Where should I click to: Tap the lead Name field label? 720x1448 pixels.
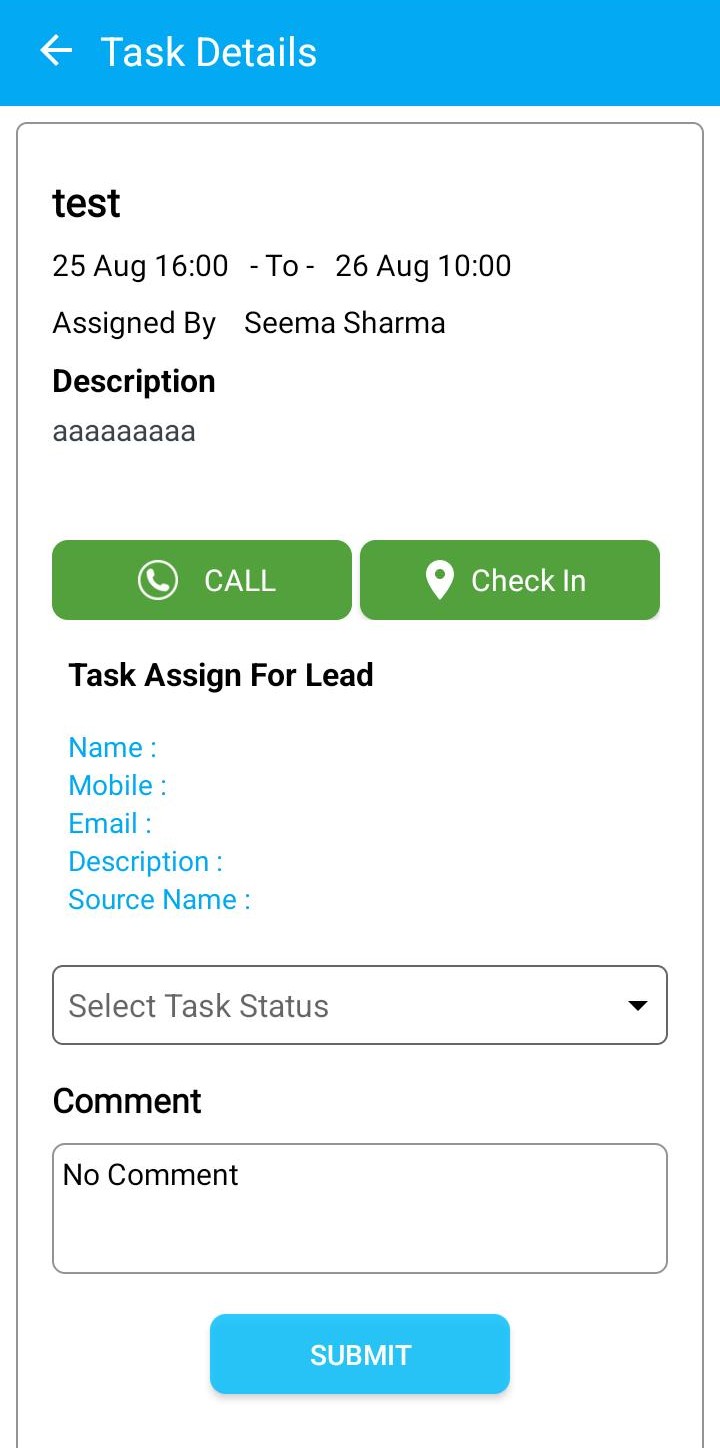[112, 747]
